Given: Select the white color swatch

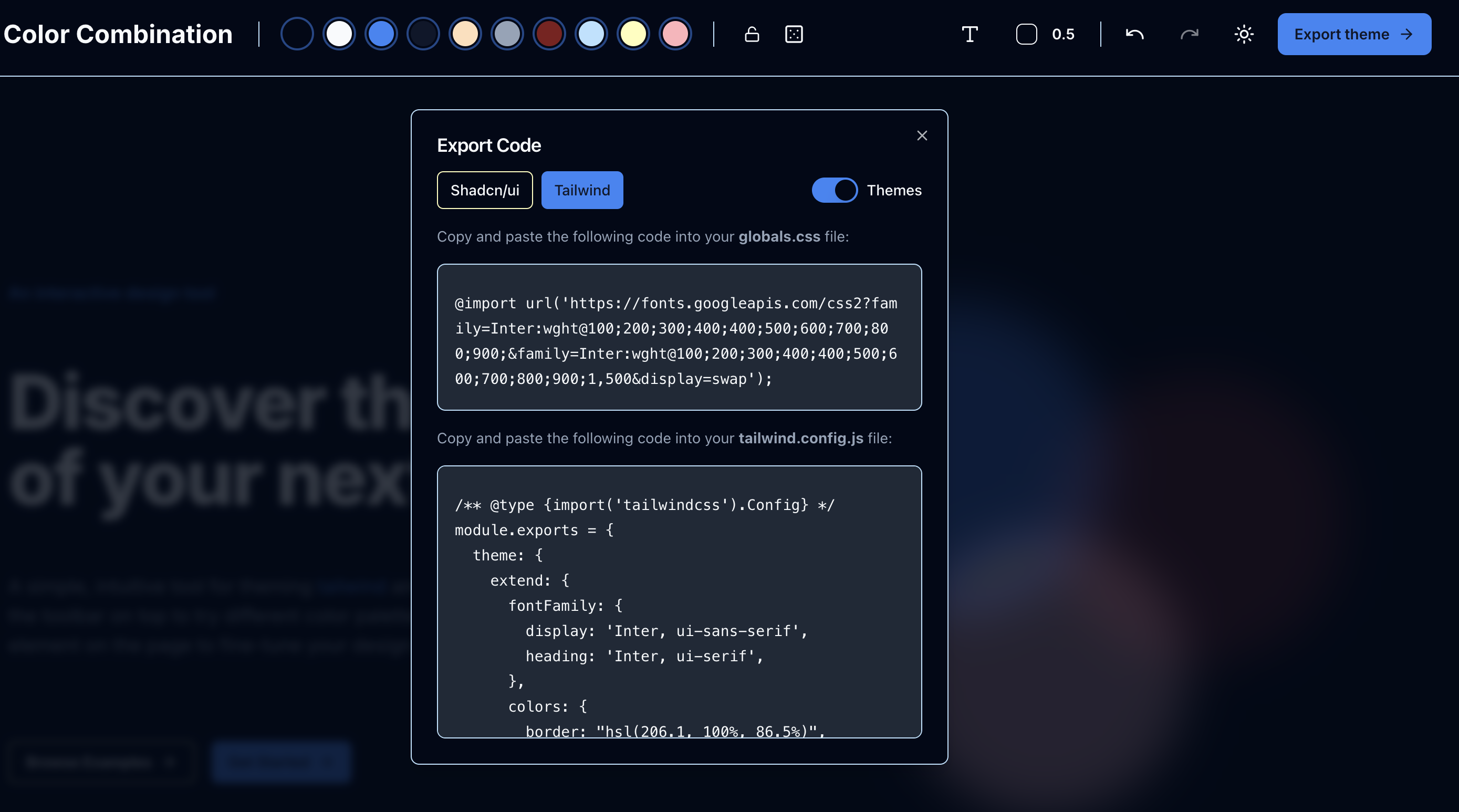Looking at the screenshot, I should [x=339, y=34].
